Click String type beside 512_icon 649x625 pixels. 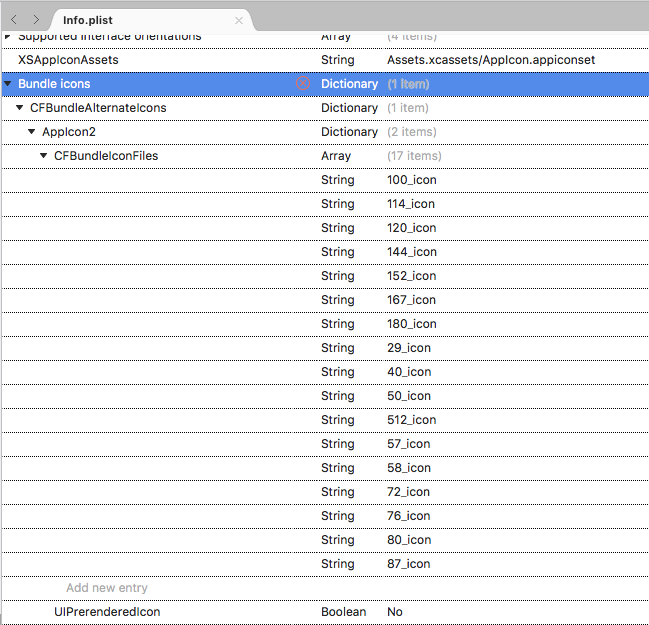(x=338, y=420)
